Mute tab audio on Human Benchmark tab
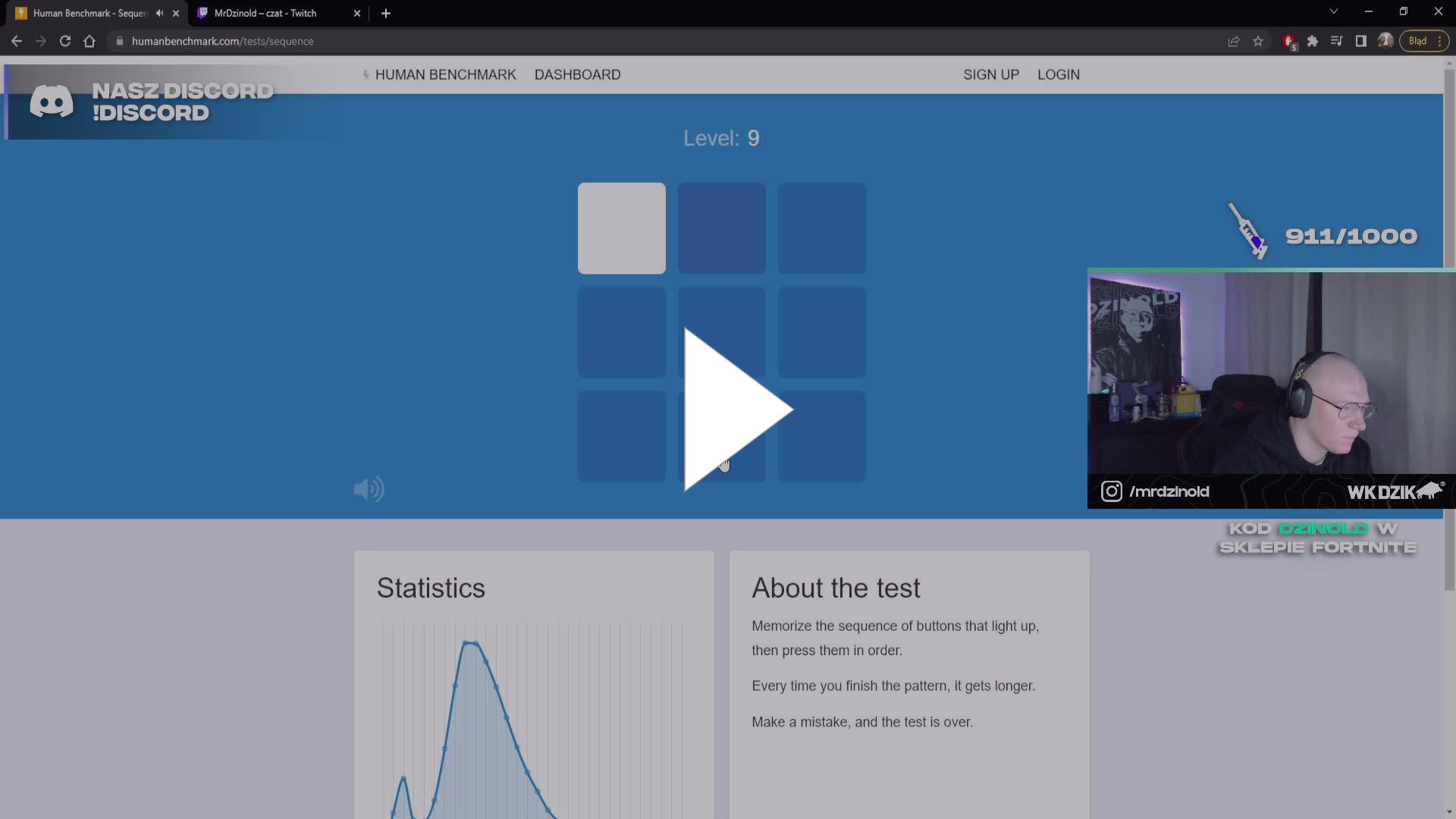Screen dimensions: 1456x819 159,13
